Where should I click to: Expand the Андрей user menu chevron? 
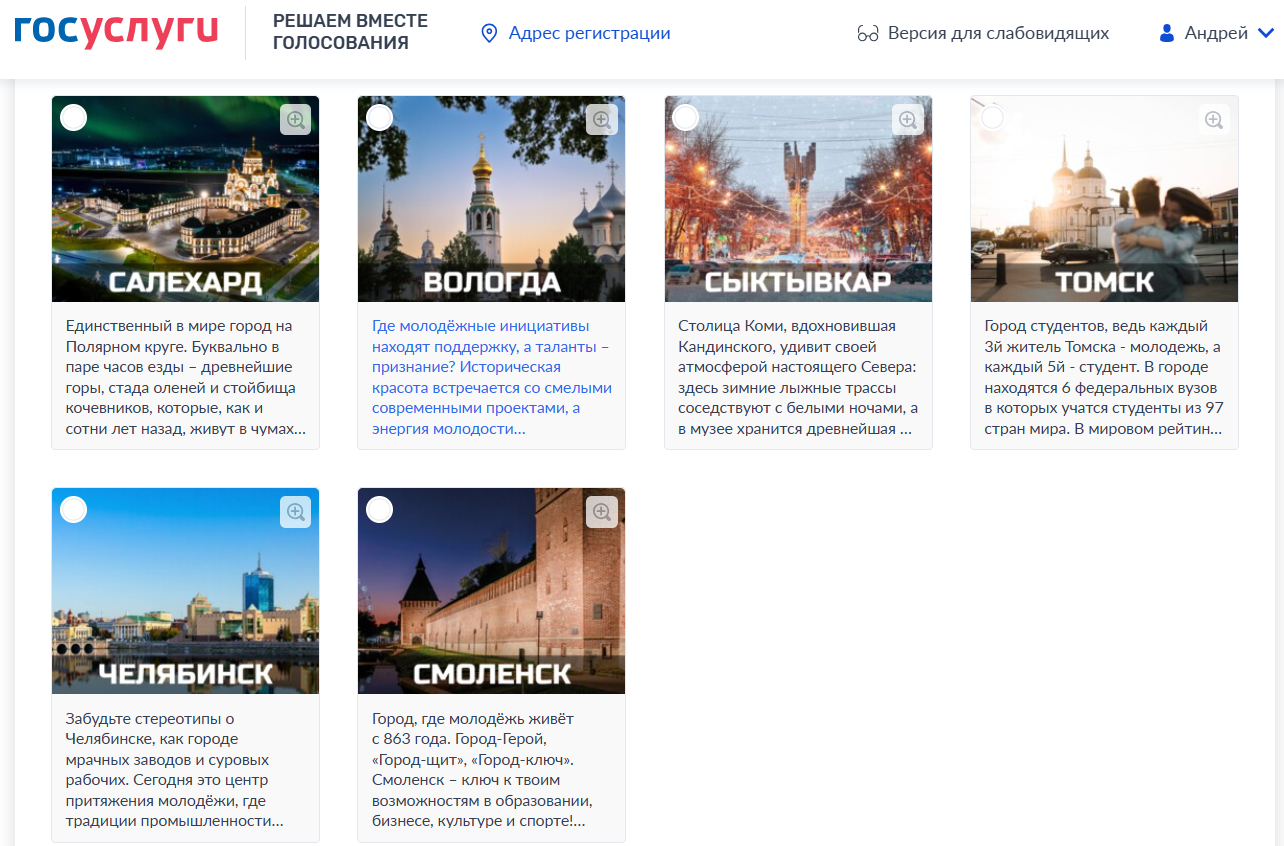point(1265,34)
